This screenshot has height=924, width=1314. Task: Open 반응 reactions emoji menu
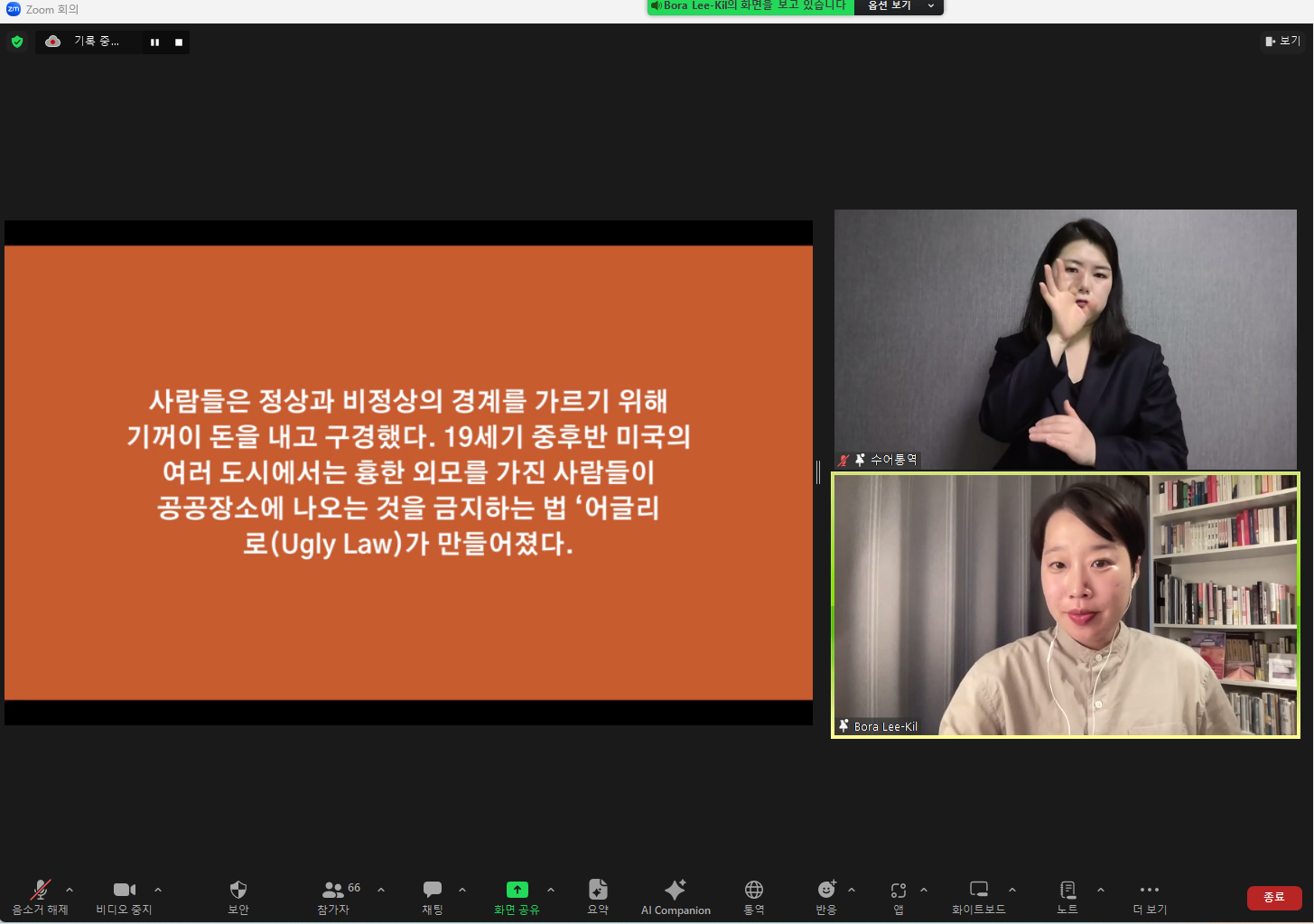(825, 896)
